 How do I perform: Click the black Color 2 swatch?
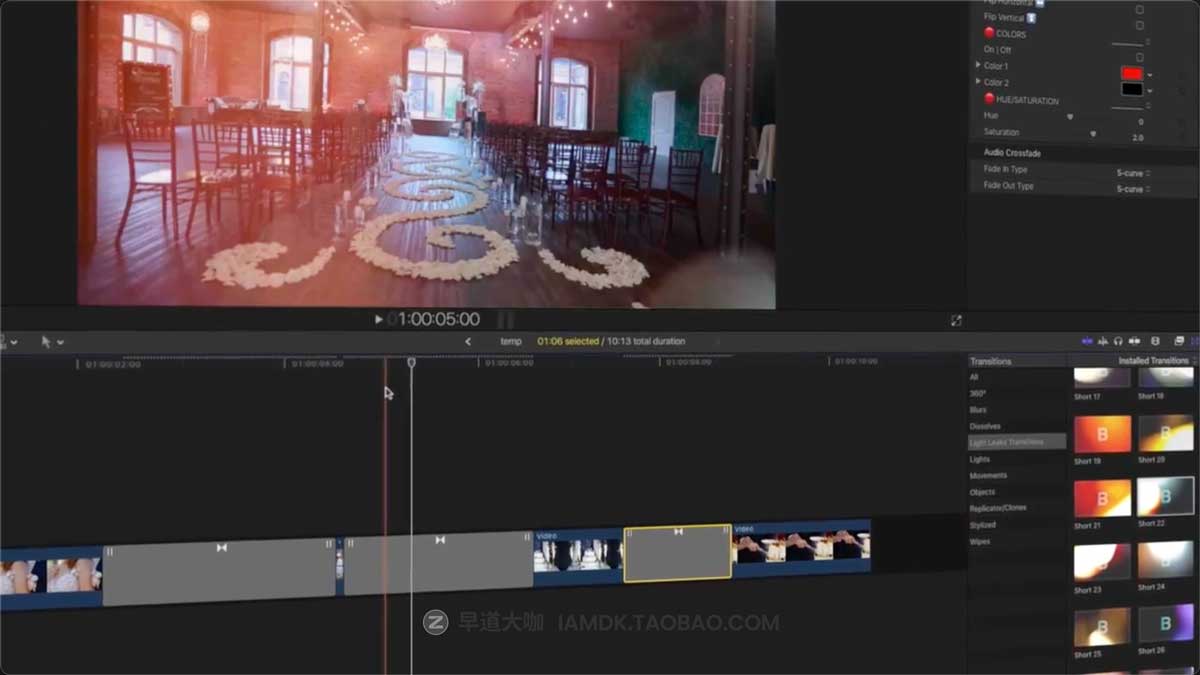click(1132, 90)
